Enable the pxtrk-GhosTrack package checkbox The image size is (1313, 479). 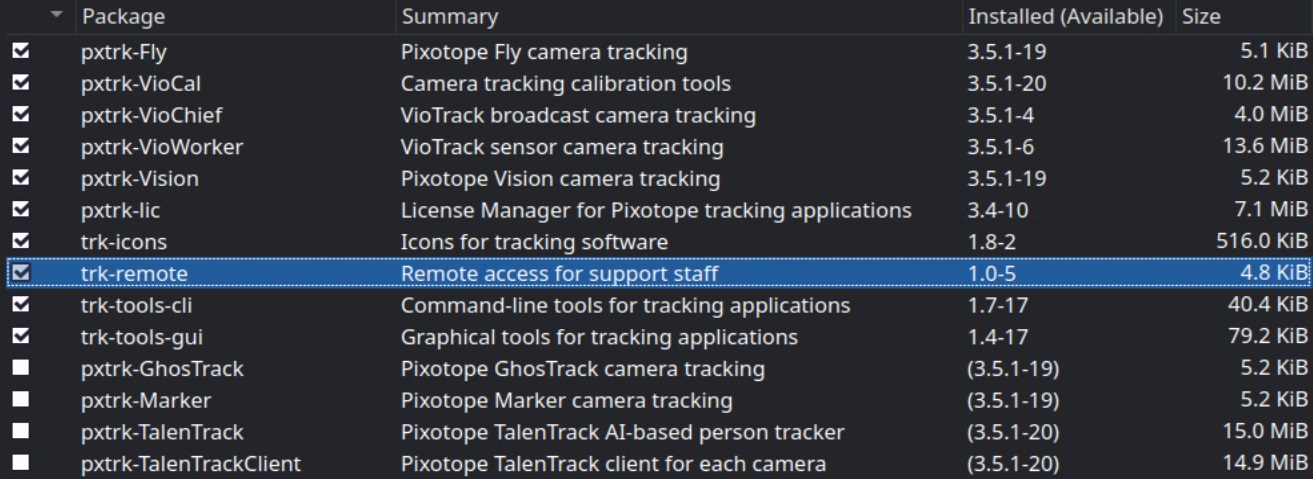(20, 368)
